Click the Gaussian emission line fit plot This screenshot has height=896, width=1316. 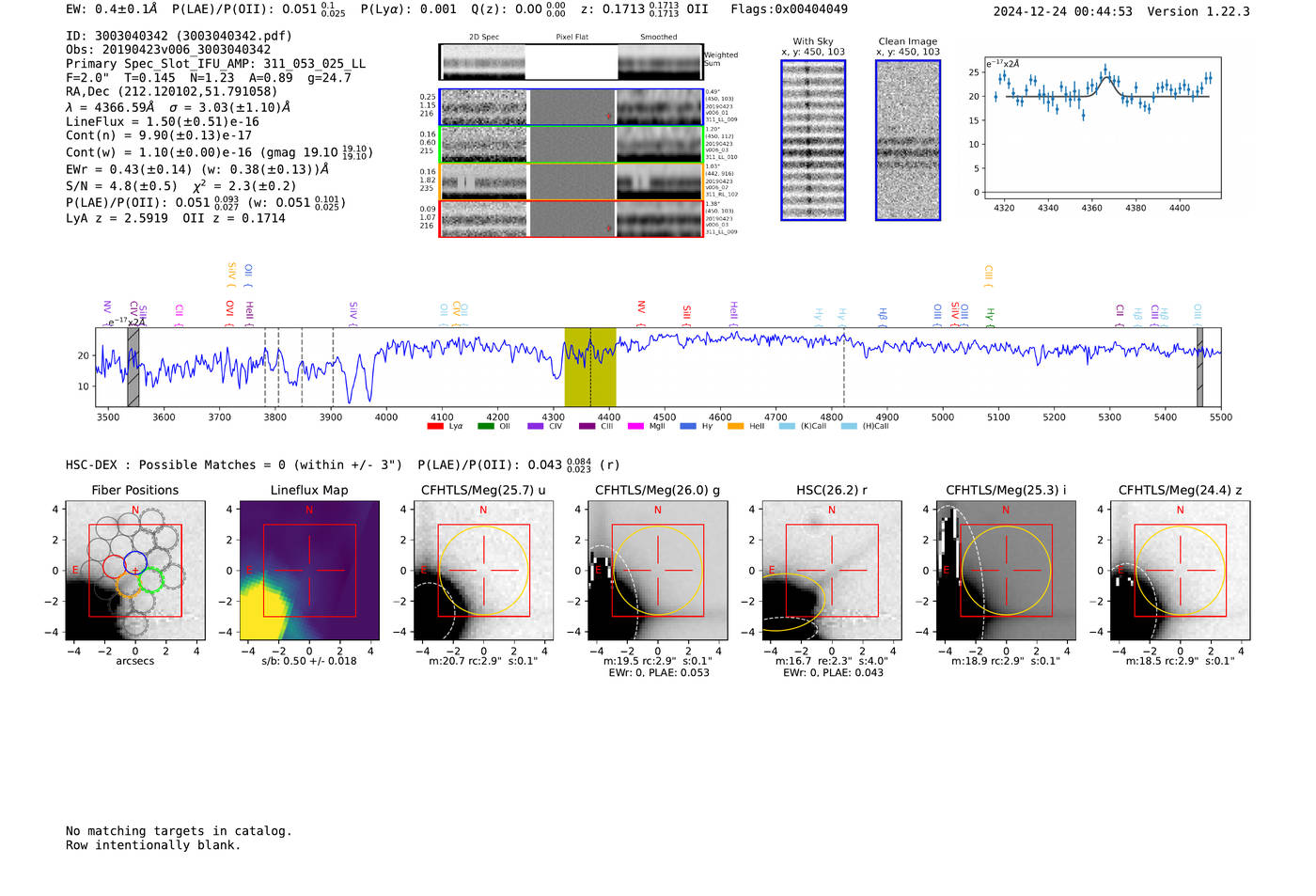[x=1103, y=128]
